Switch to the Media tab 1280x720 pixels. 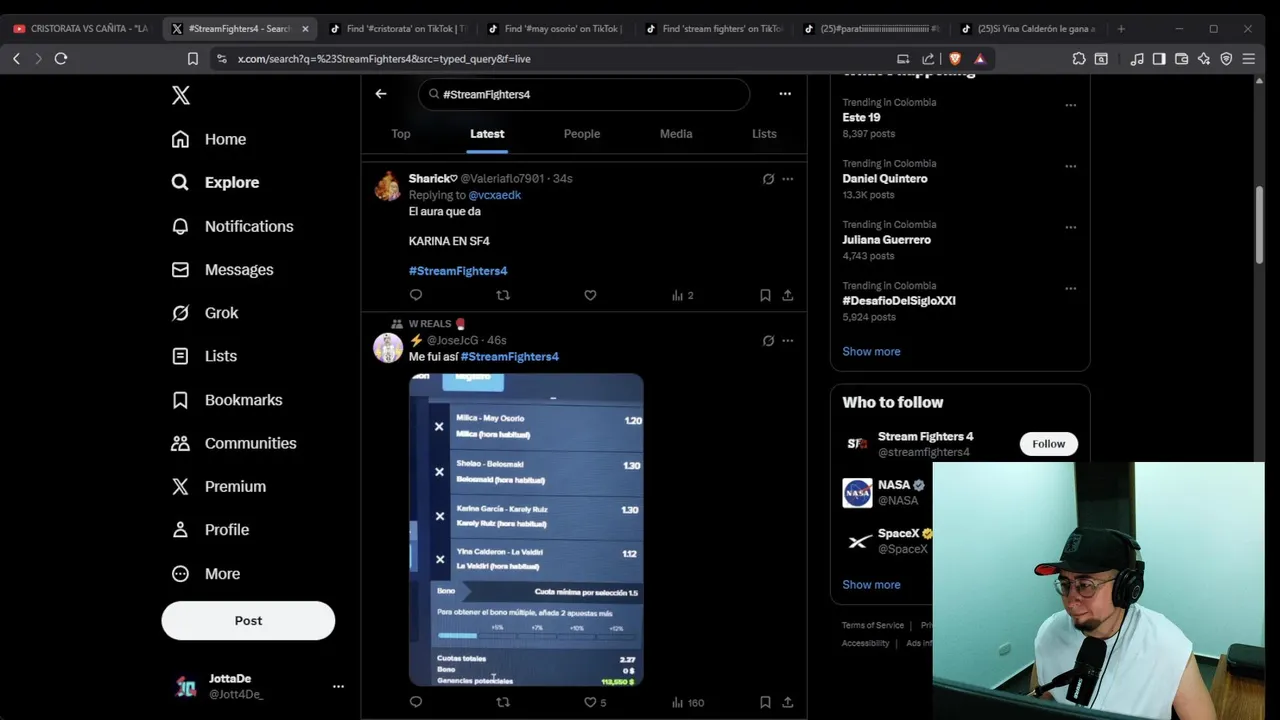tap(676, 133)
